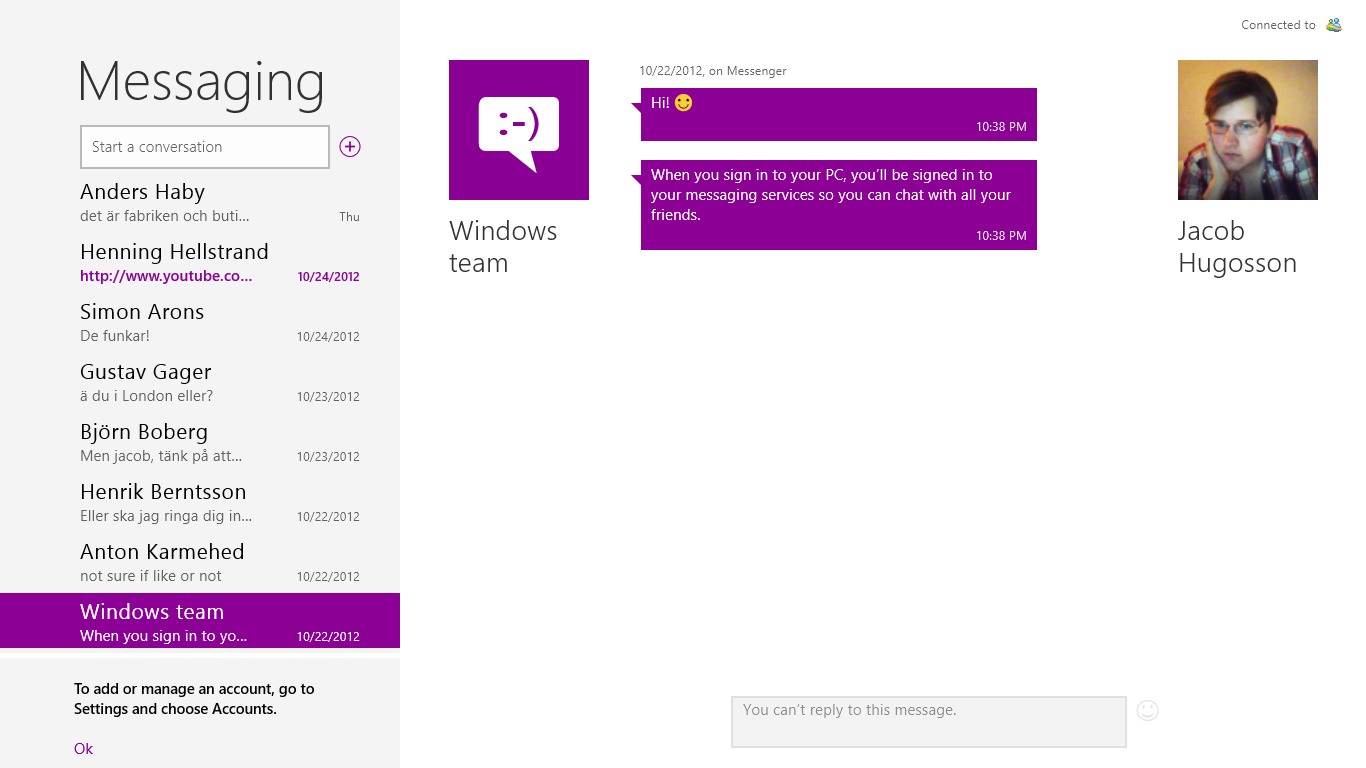Click the Ok link to dismiss accounts notice
This screenshot has width=1366, height=768.
83,748
